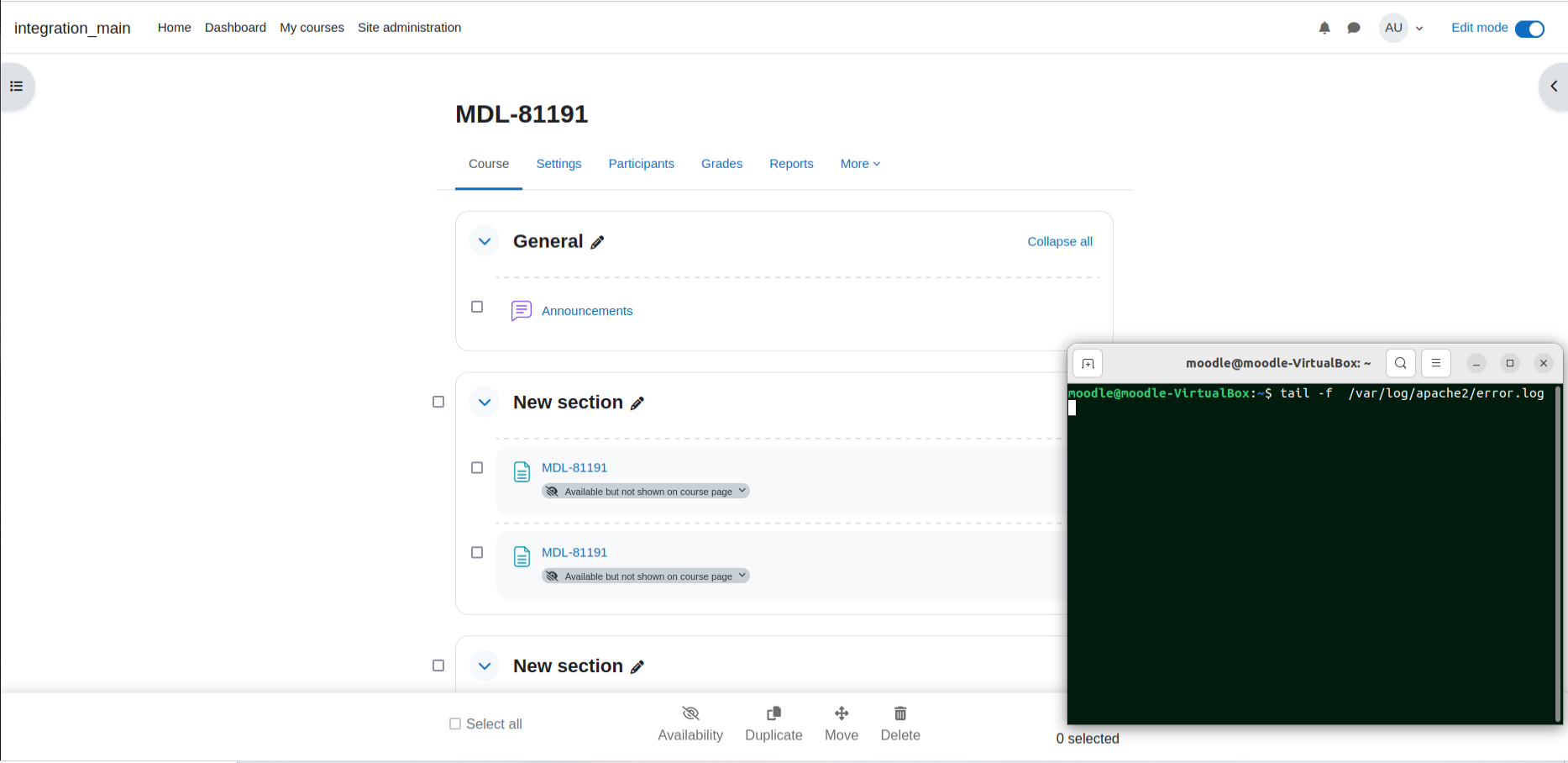This screenshot has height=763, width=1568.
Task: Open the course index drawer icon
Action: 16,87
